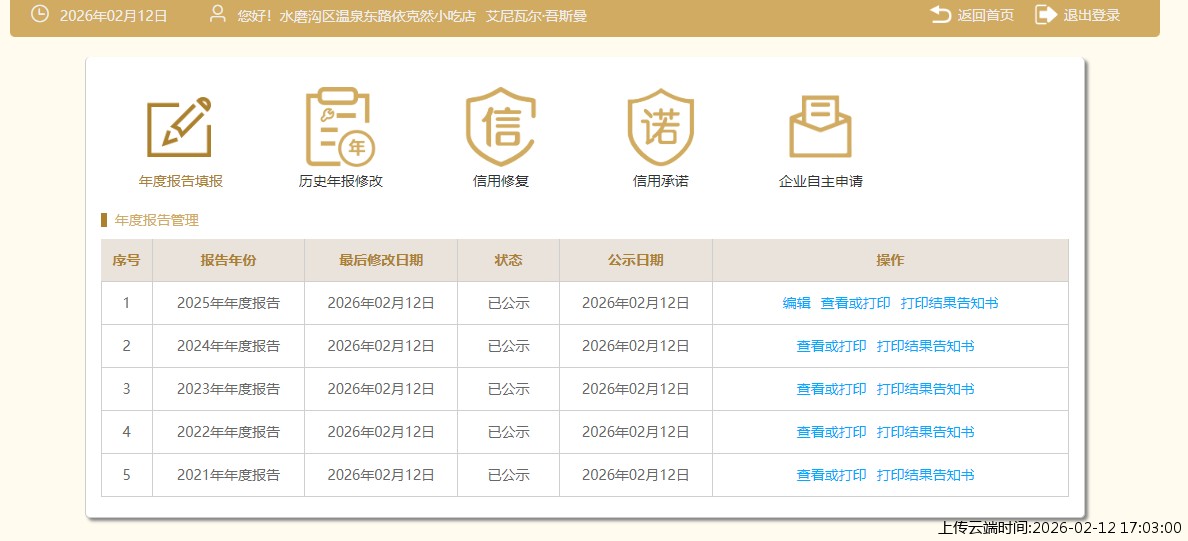Click the return arrow icon beside 返回首页

[x=940, y=14]
